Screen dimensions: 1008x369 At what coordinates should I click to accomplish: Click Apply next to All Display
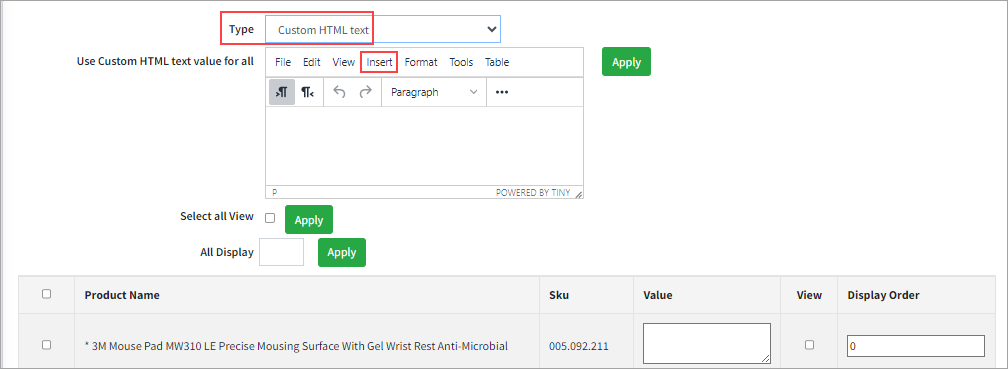[341, 252]
